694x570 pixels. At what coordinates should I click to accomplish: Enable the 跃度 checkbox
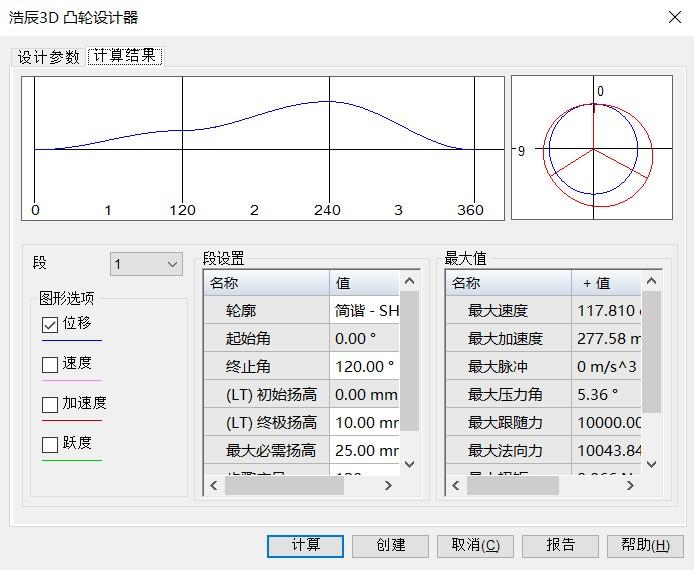[50, 445]
